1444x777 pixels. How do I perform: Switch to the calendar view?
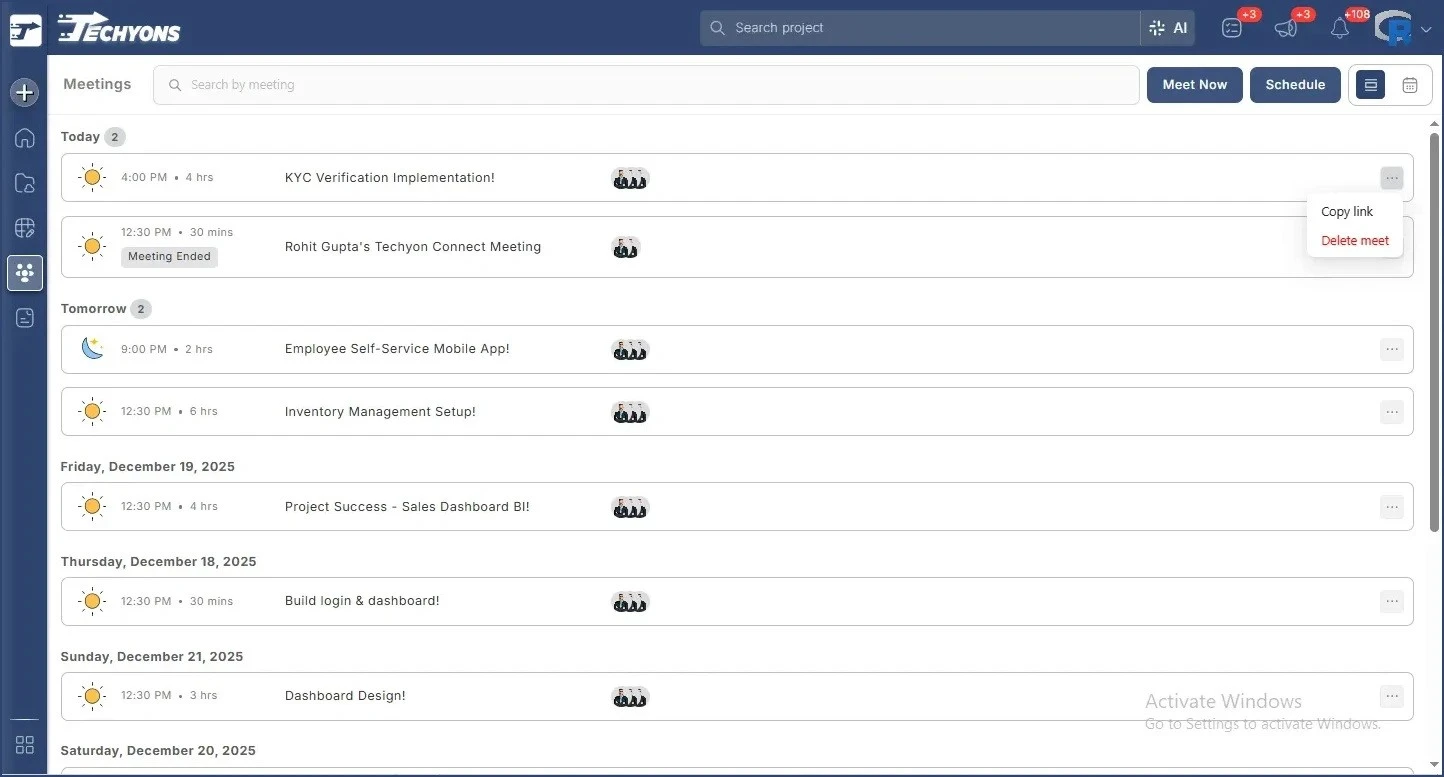click(x=1410, y=85)
